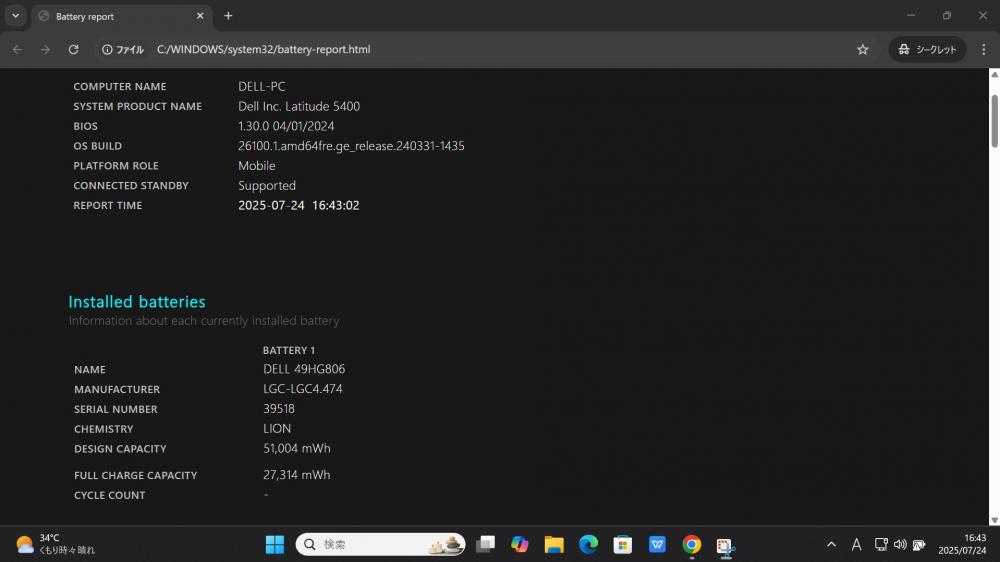Launch Copilot from the taskbar
Screen dimensions: 1000x562
(520, 544)
